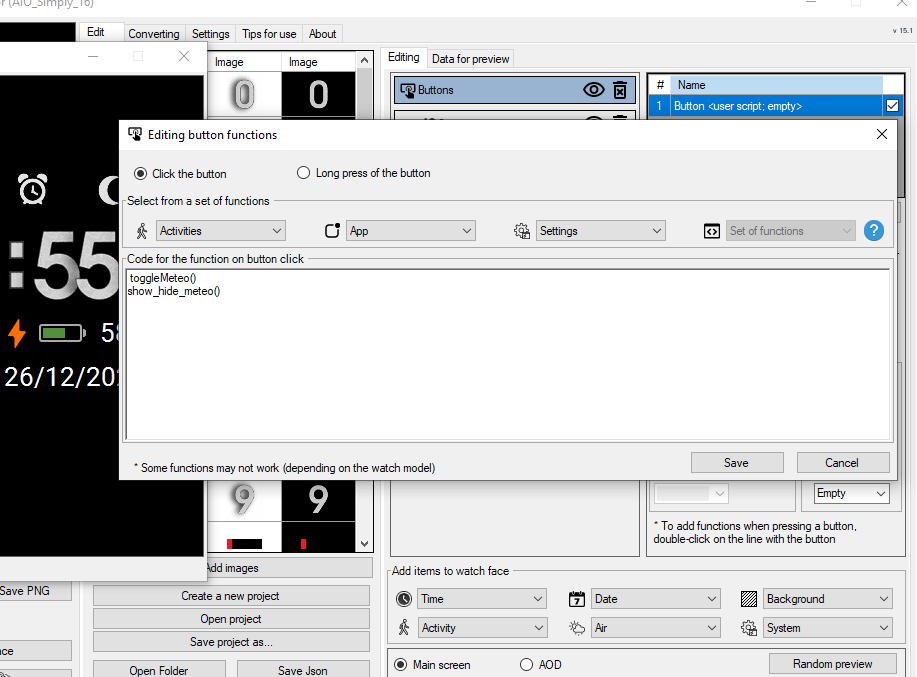This screenshot has width=917, height=677.
Task: Select white-background digit 0 image thumbnail
Action: pyautogui.click(x=244, y=94)
